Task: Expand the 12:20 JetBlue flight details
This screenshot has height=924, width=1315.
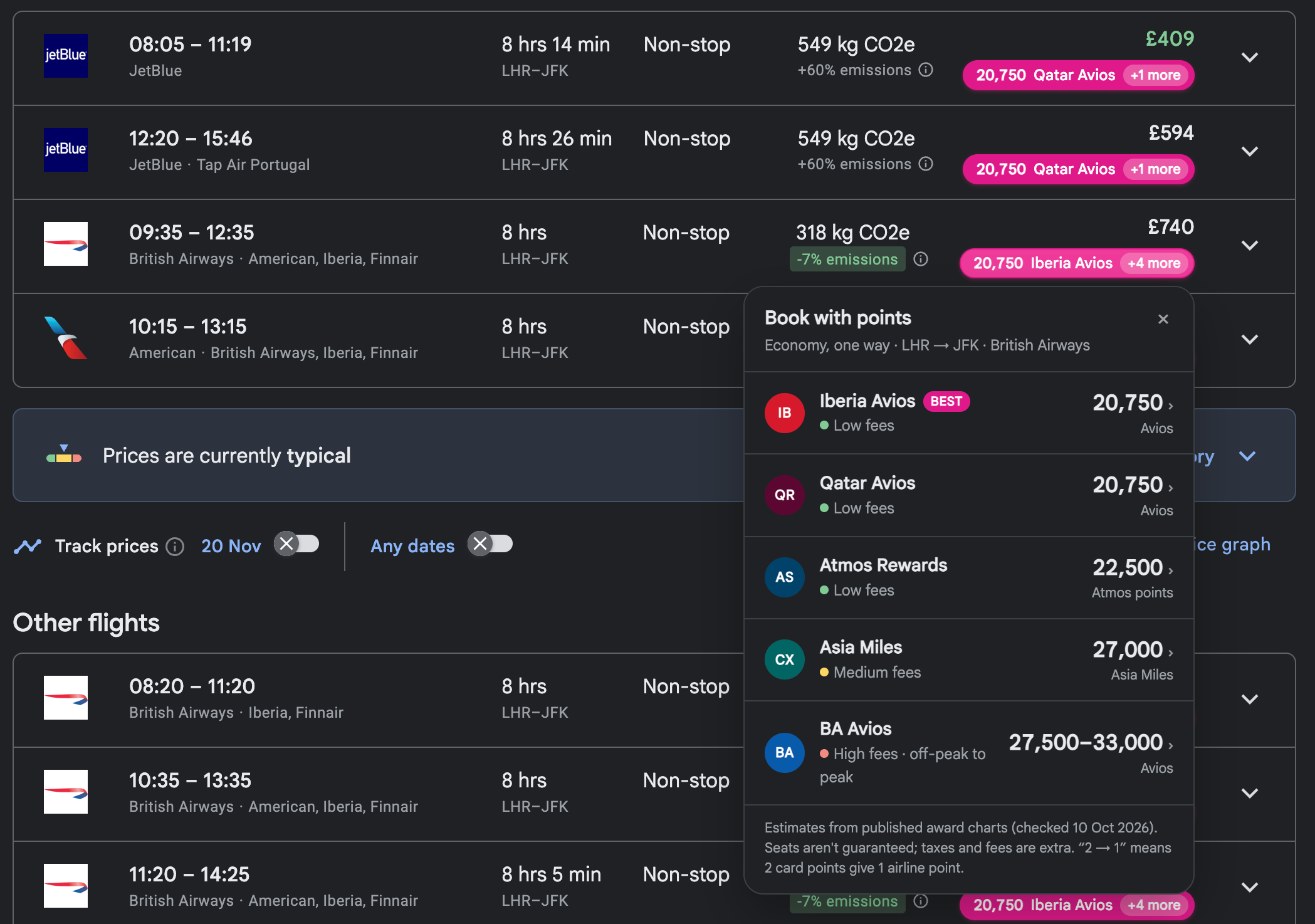Action: tap(1250, 151)
